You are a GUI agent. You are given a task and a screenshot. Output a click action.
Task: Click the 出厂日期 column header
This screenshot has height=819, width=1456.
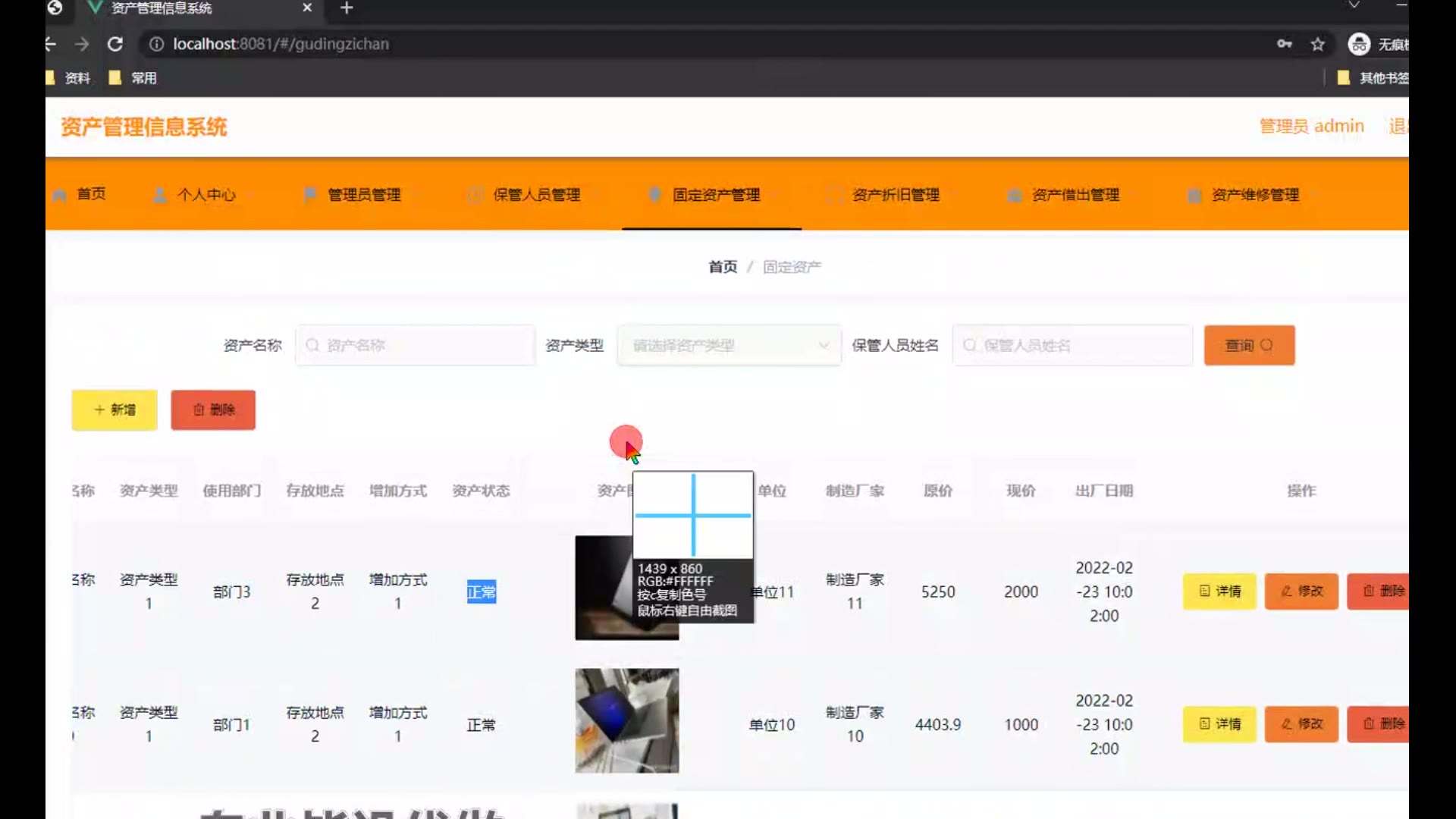tap(1104, 491)
